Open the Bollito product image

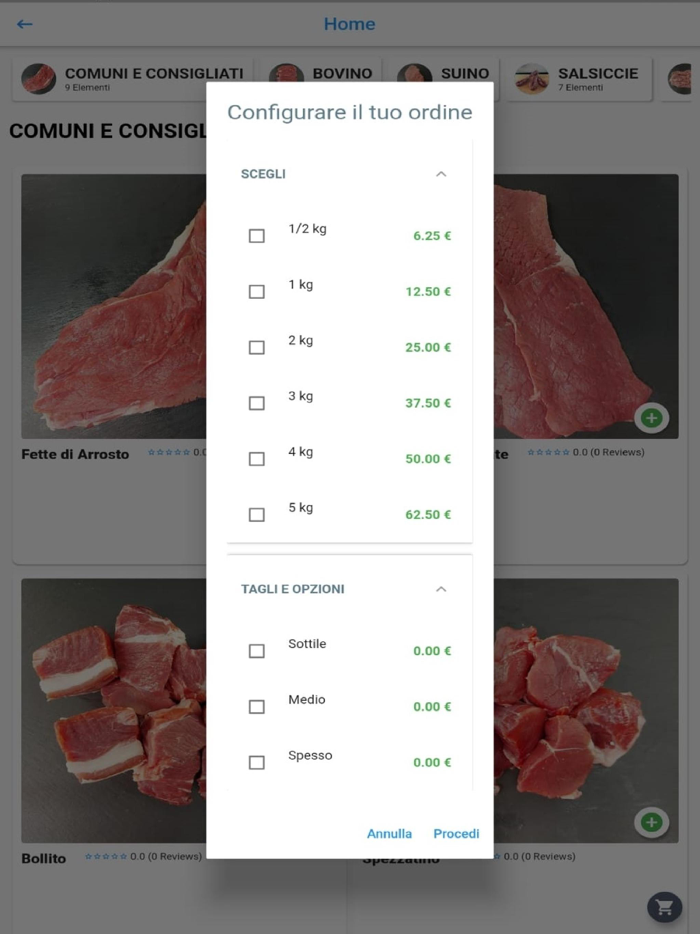(x=110, y=710)
